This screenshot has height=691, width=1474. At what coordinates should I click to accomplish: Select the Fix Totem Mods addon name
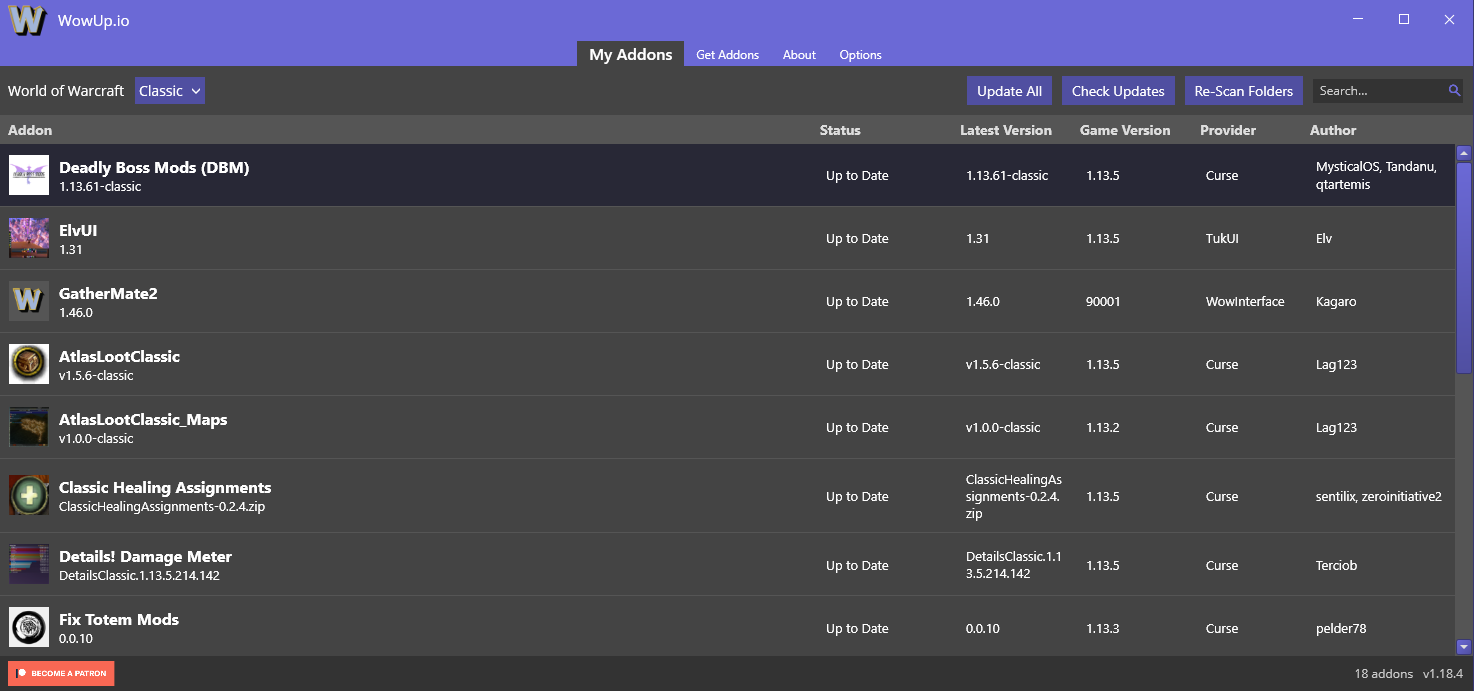click(119, 619)
